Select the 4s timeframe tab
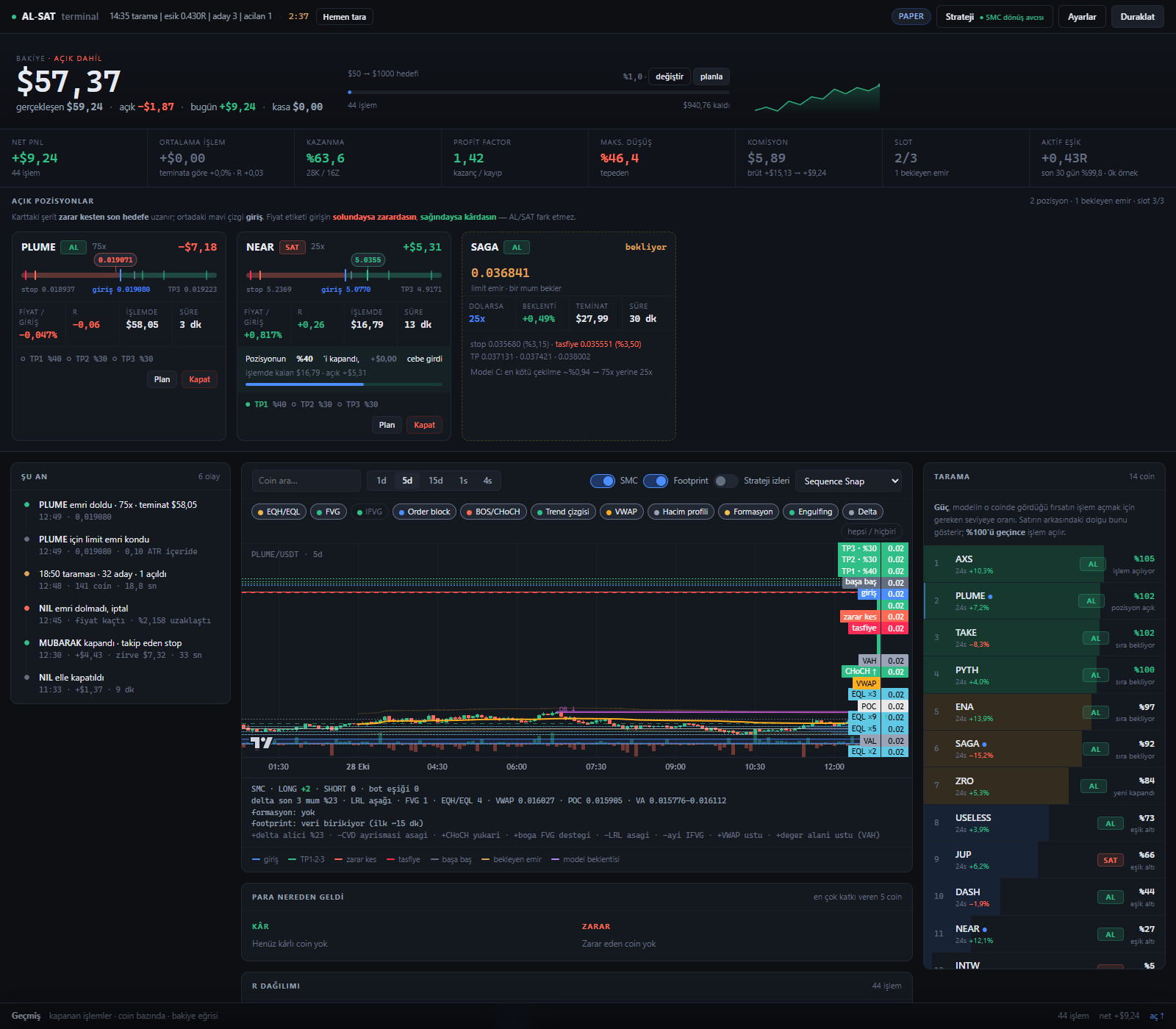This screenshot has height=1029, width=1176. 487,481
